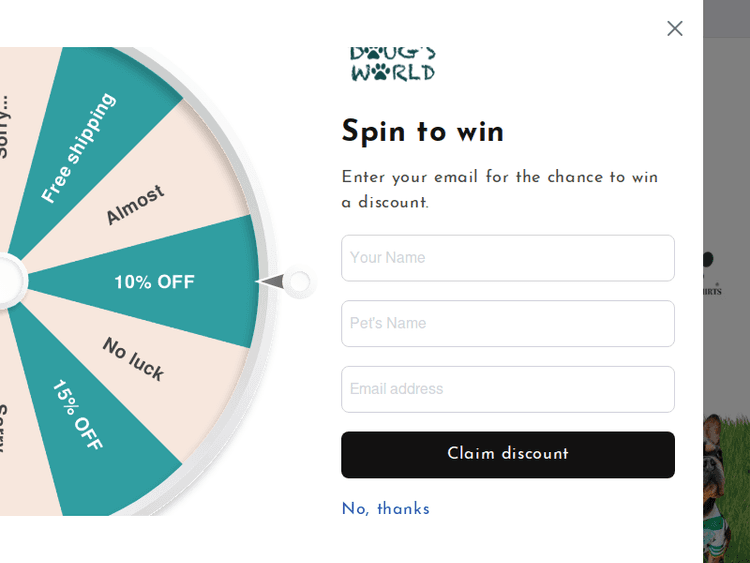Focus the Your Name input field
Viewport: 750px width, 563px height.
tap(508, 258)
